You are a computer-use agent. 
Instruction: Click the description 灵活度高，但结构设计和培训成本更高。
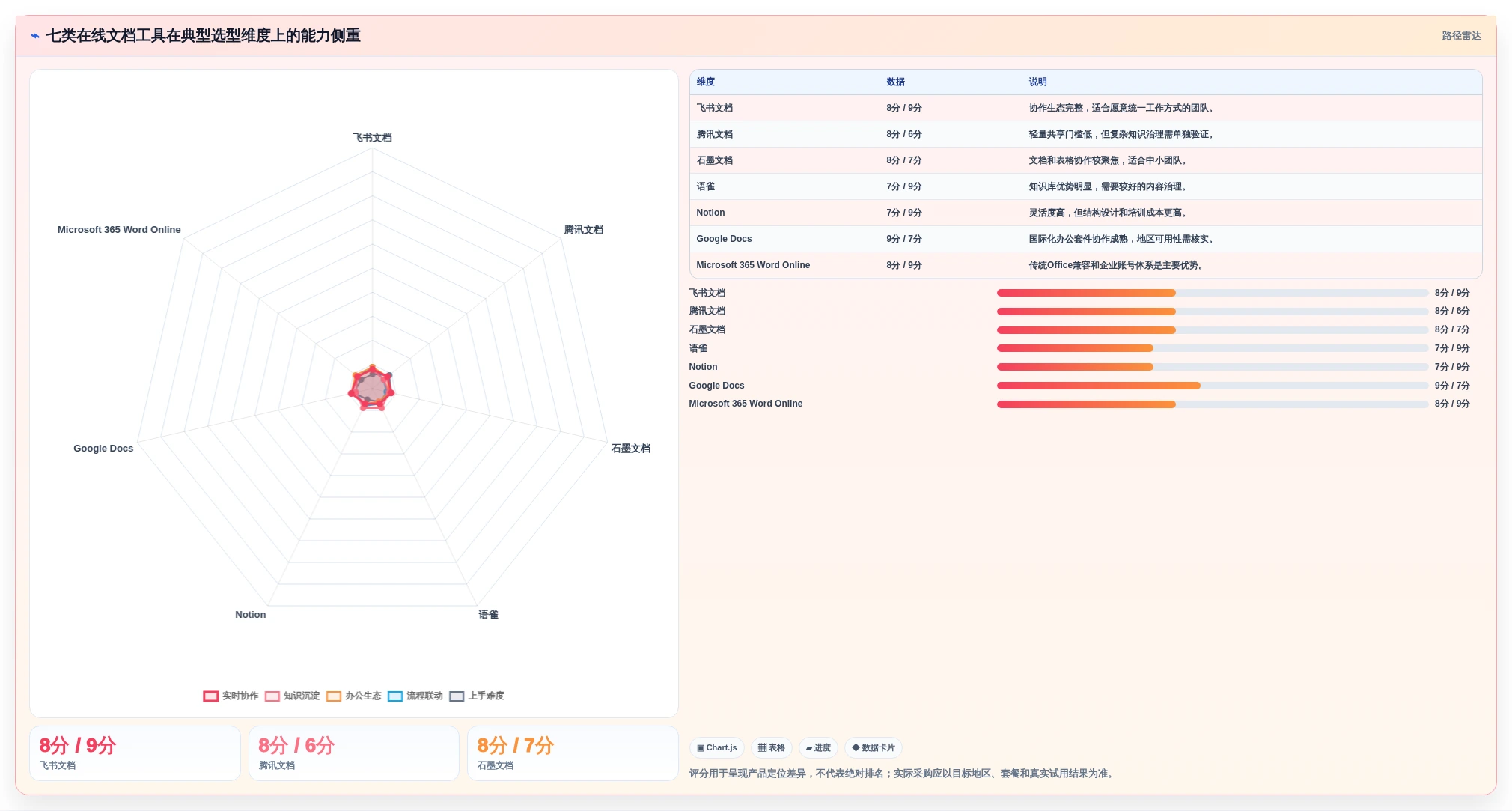tap(1109, 213)
